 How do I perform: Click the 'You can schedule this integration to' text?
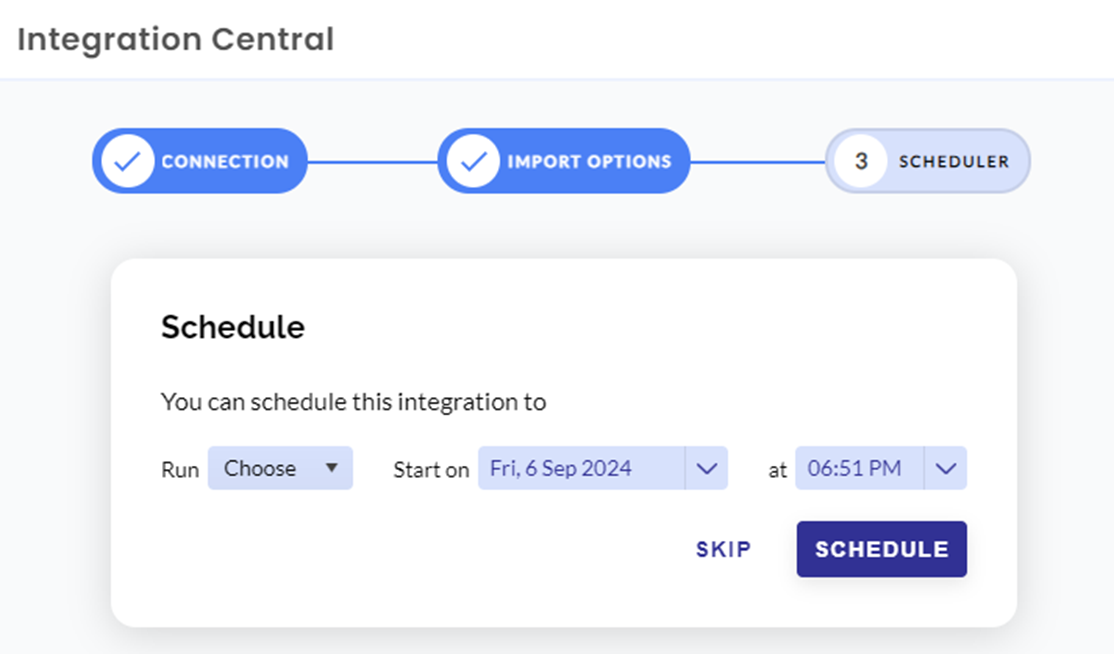coord(353,403)
